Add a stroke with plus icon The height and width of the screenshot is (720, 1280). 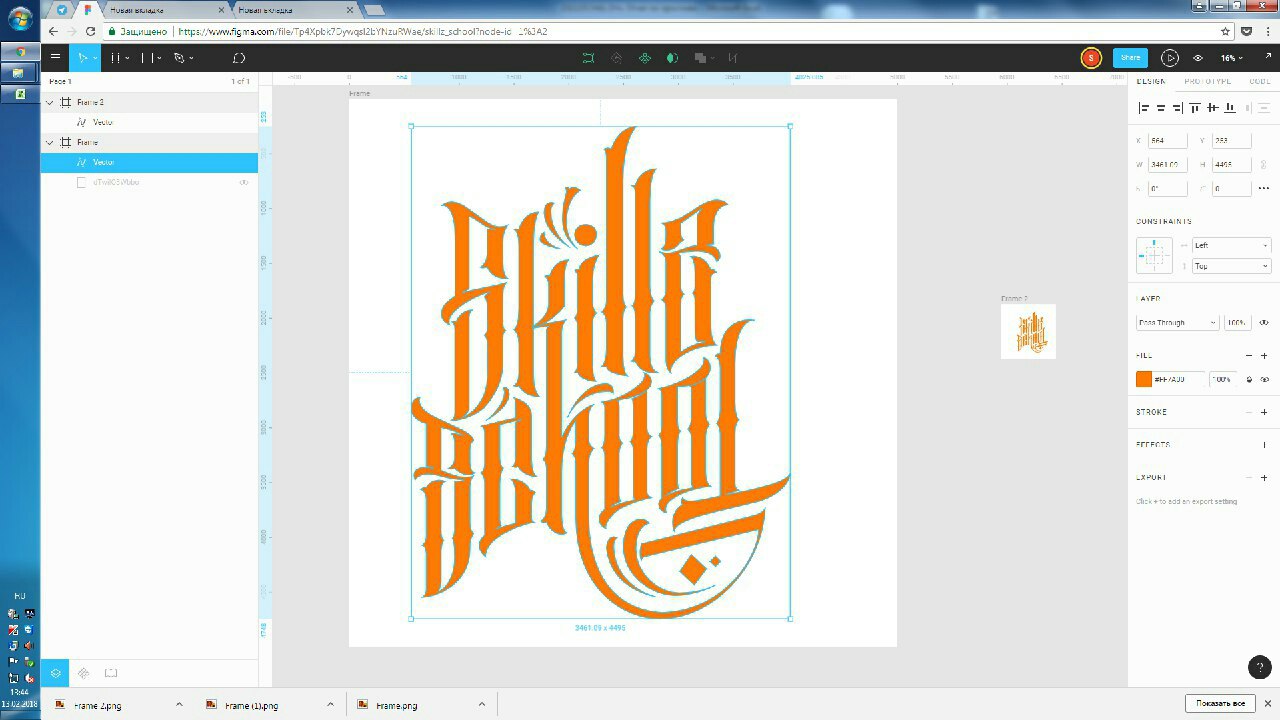pos(1264,412)
